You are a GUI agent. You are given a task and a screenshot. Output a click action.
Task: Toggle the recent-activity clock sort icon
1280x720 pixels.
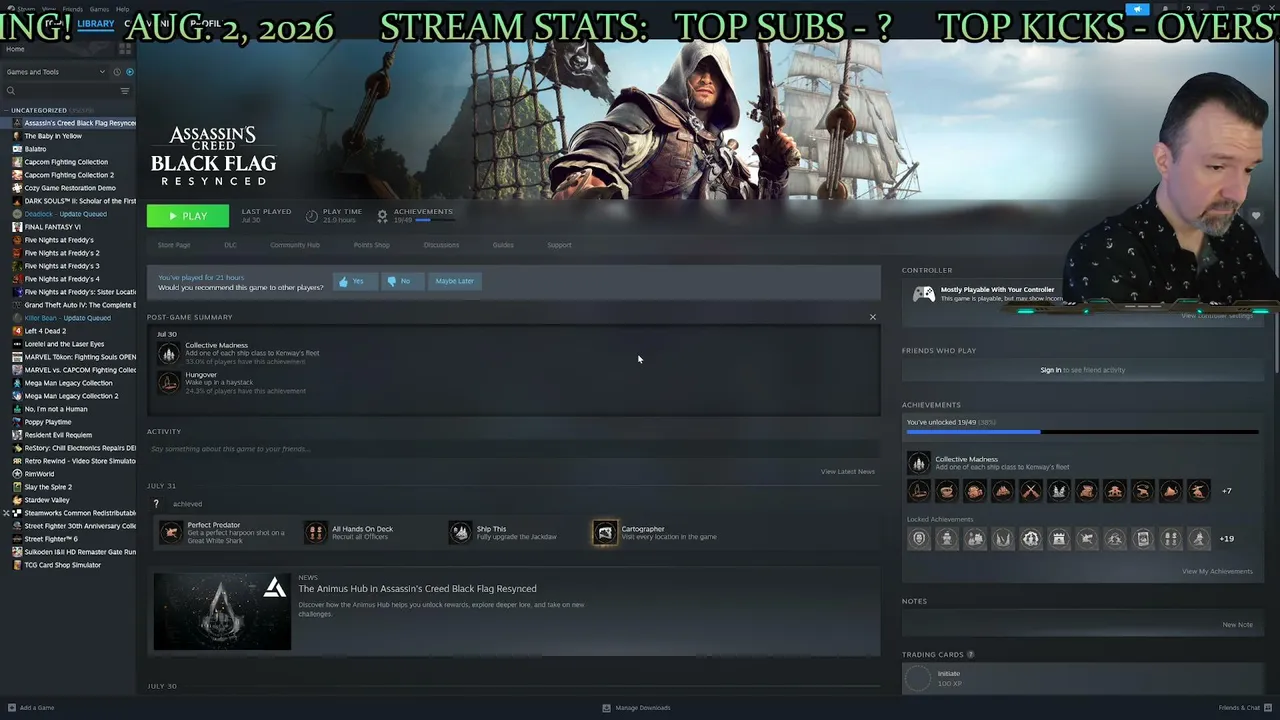click(117, 72)
